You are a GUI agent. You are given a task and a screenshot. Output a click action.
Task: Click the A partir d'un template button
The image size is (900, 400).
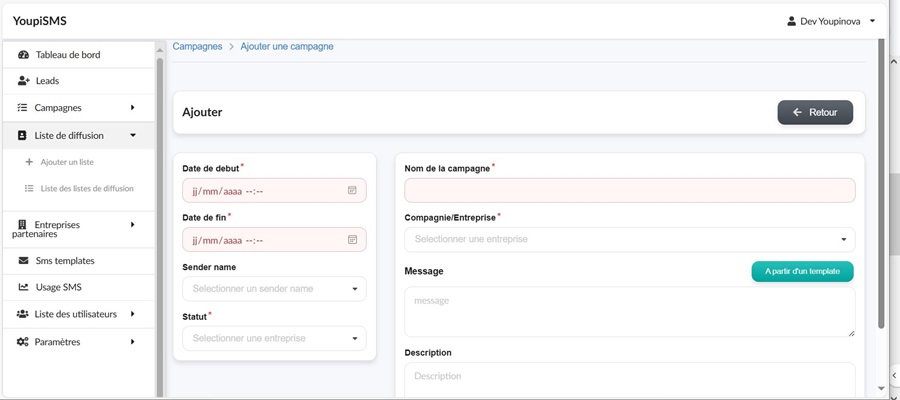pyautogui.click(x=802, y=271)
